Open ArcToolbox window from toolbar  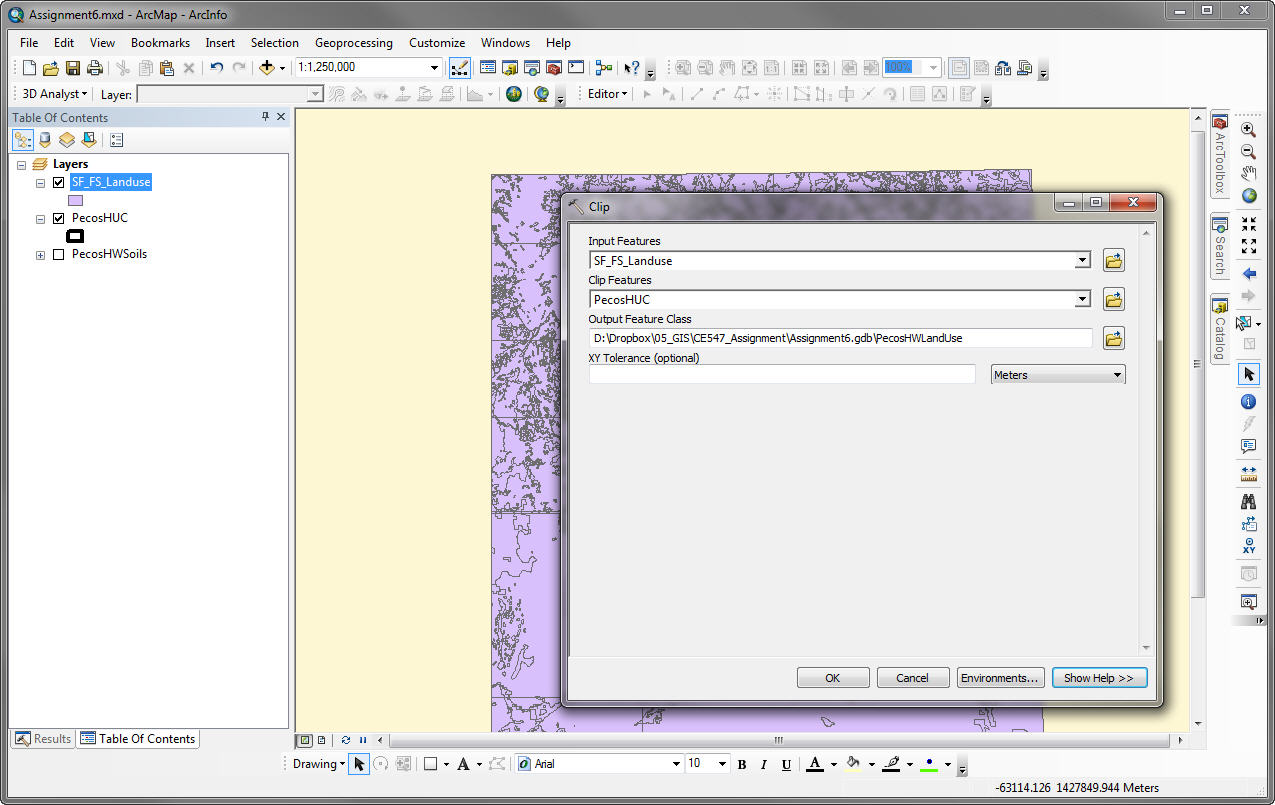click(x=554, y=68)
